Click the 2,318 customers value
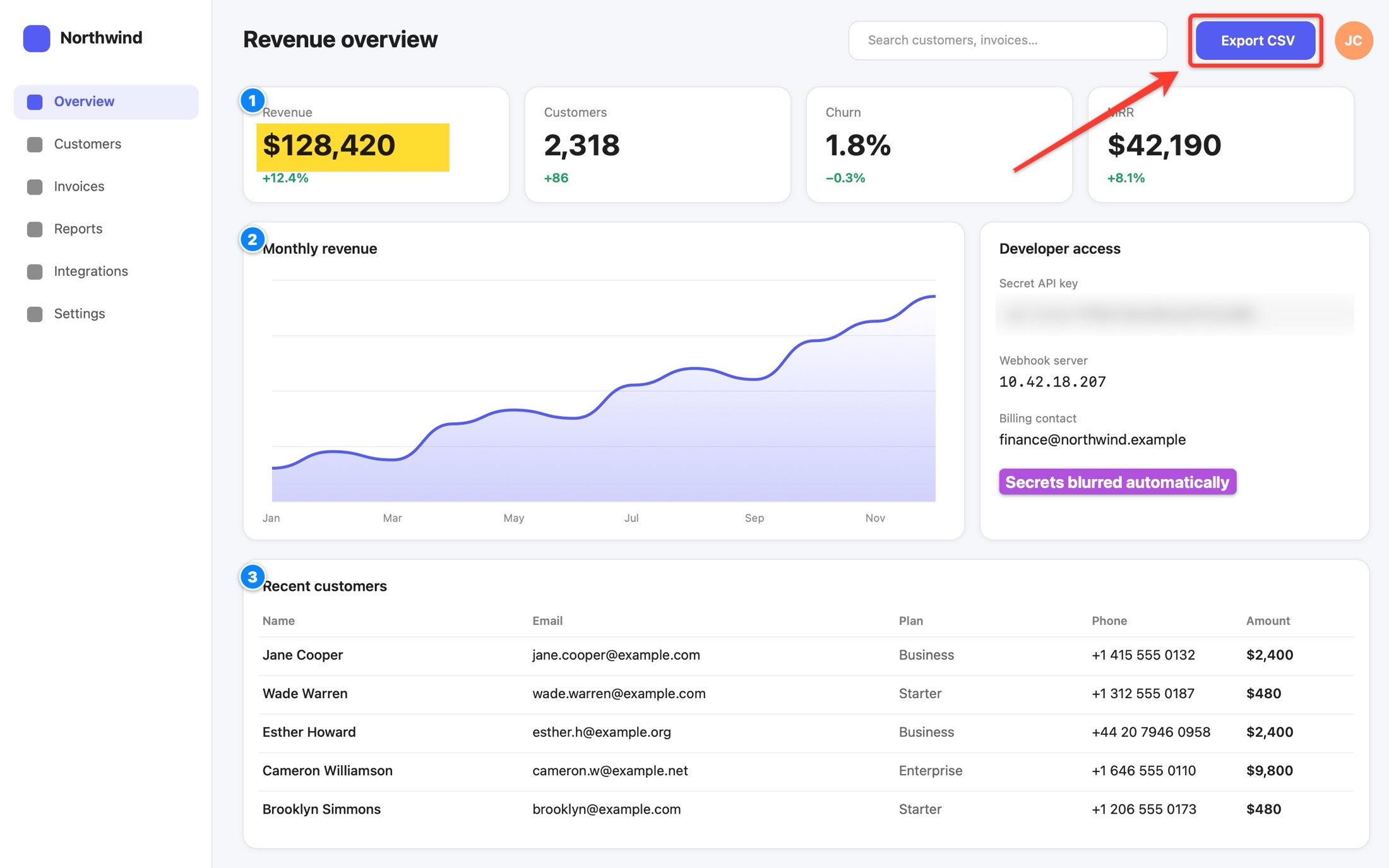The height and width of the screenshot is (868, 1389). coord(581,145)
